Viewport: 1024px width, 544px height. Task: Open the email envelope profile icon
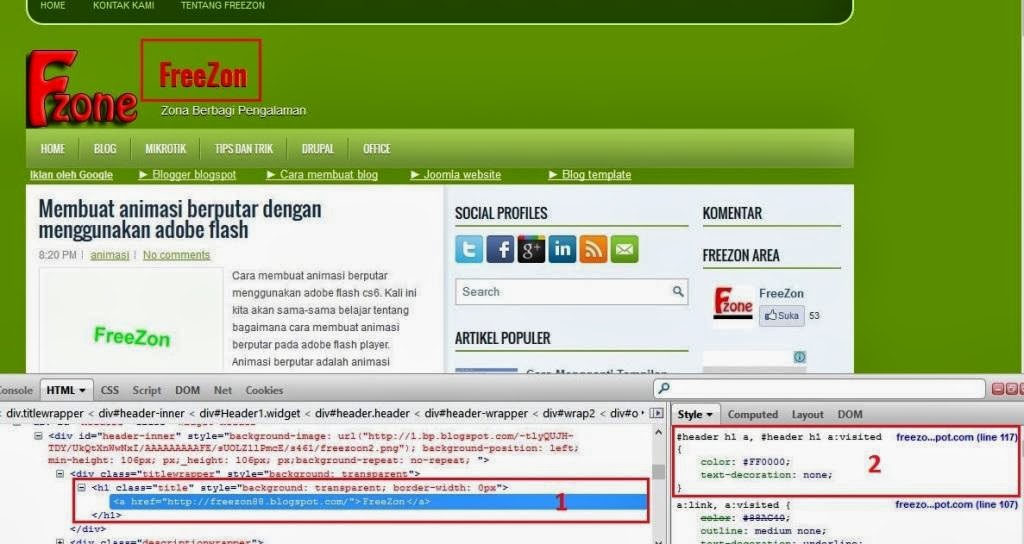[624, 249]
